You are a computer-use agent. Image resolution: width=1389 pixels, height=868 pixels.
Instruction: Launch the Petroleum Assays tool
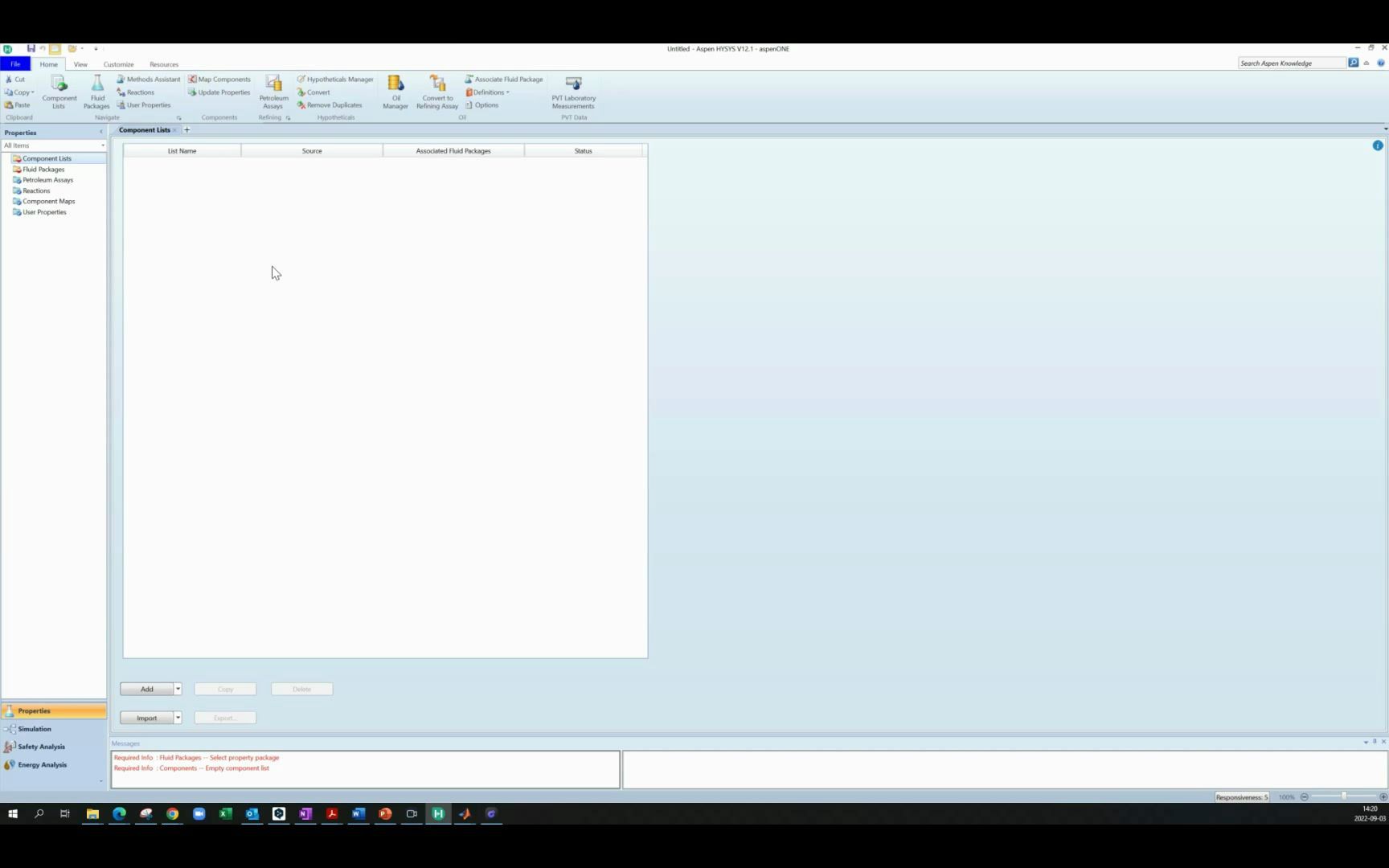pyautogui.click(x=272, y=91)
